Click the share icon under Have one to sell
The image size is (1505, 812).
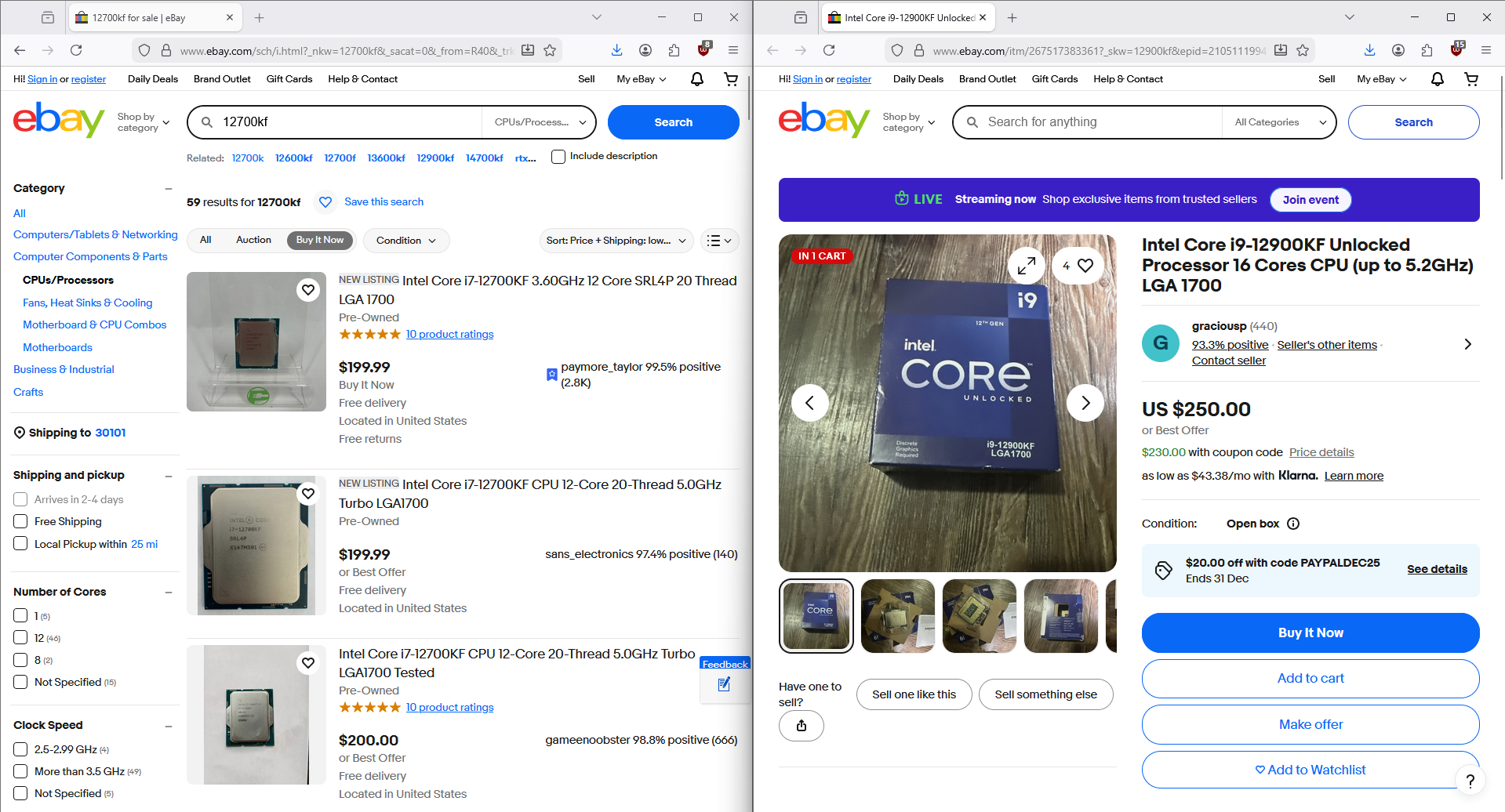tap(802, 726)
